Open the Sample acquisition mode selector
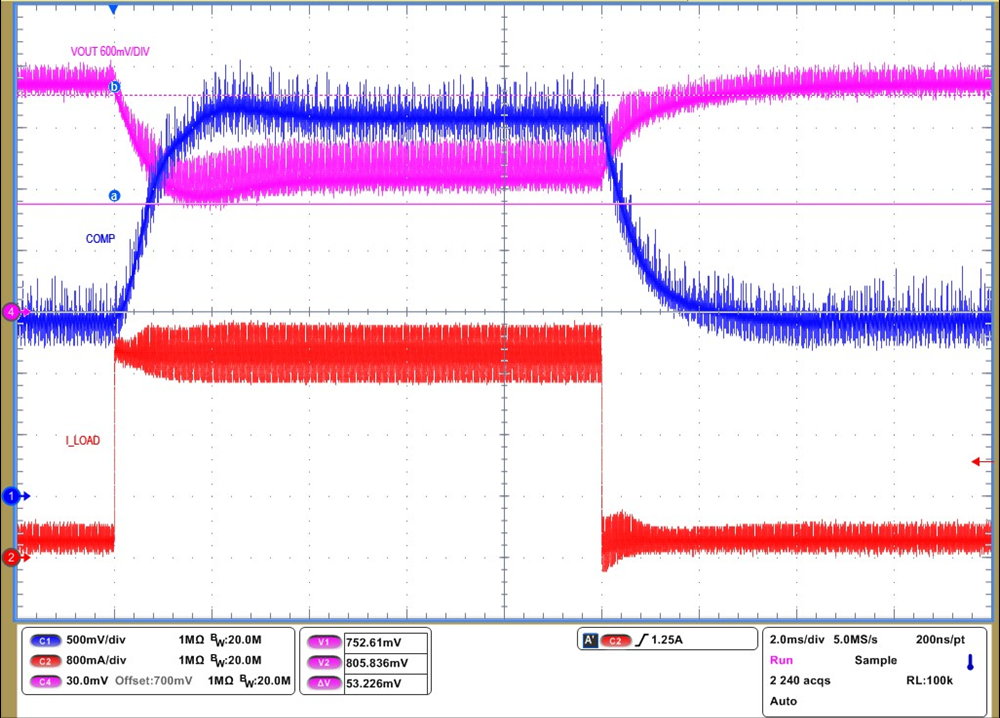The image size is (1000, 718). 875,660
